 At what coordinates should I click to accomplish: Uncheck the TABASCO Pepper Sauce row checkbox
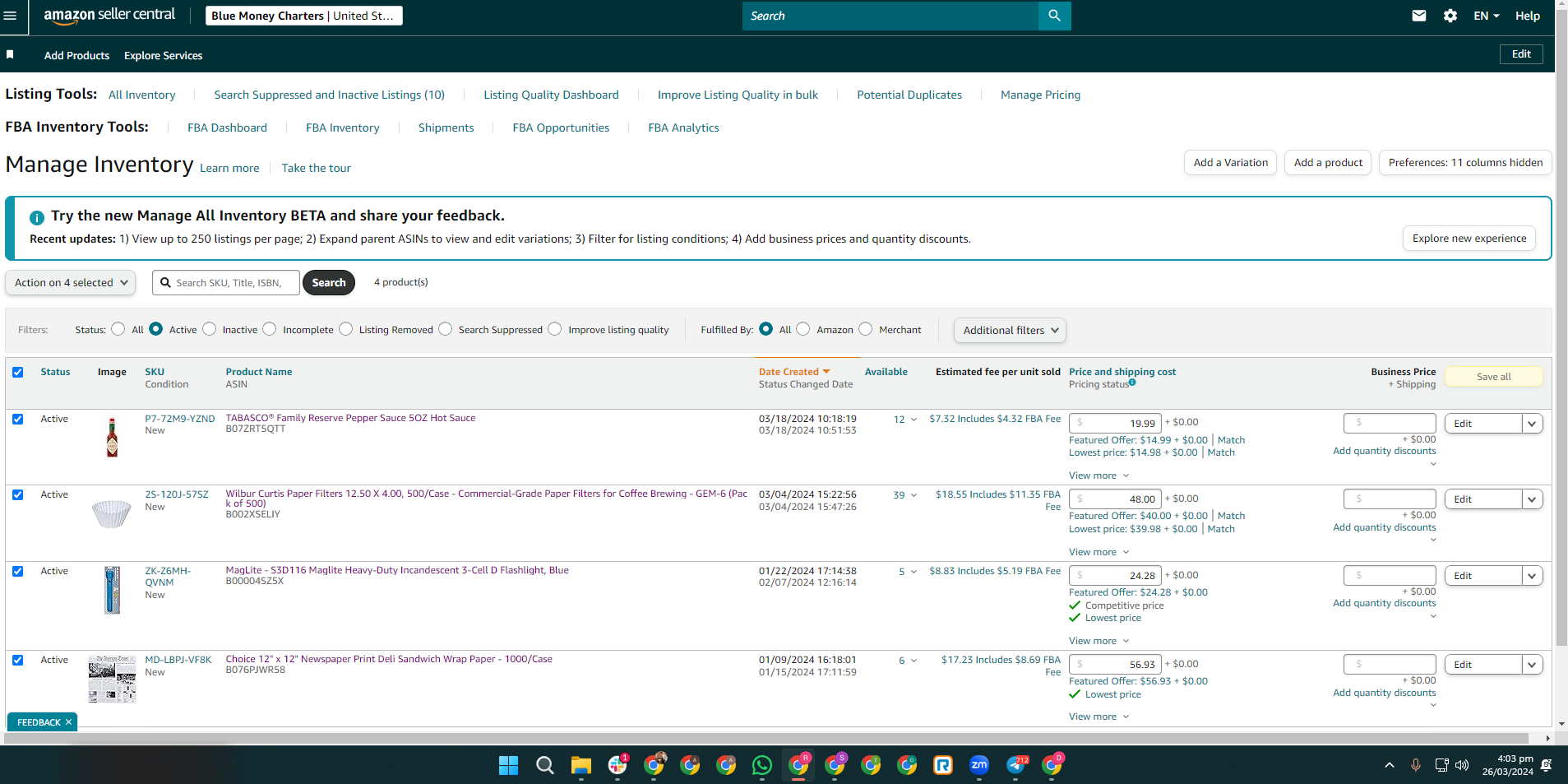(x=18, y=419)
